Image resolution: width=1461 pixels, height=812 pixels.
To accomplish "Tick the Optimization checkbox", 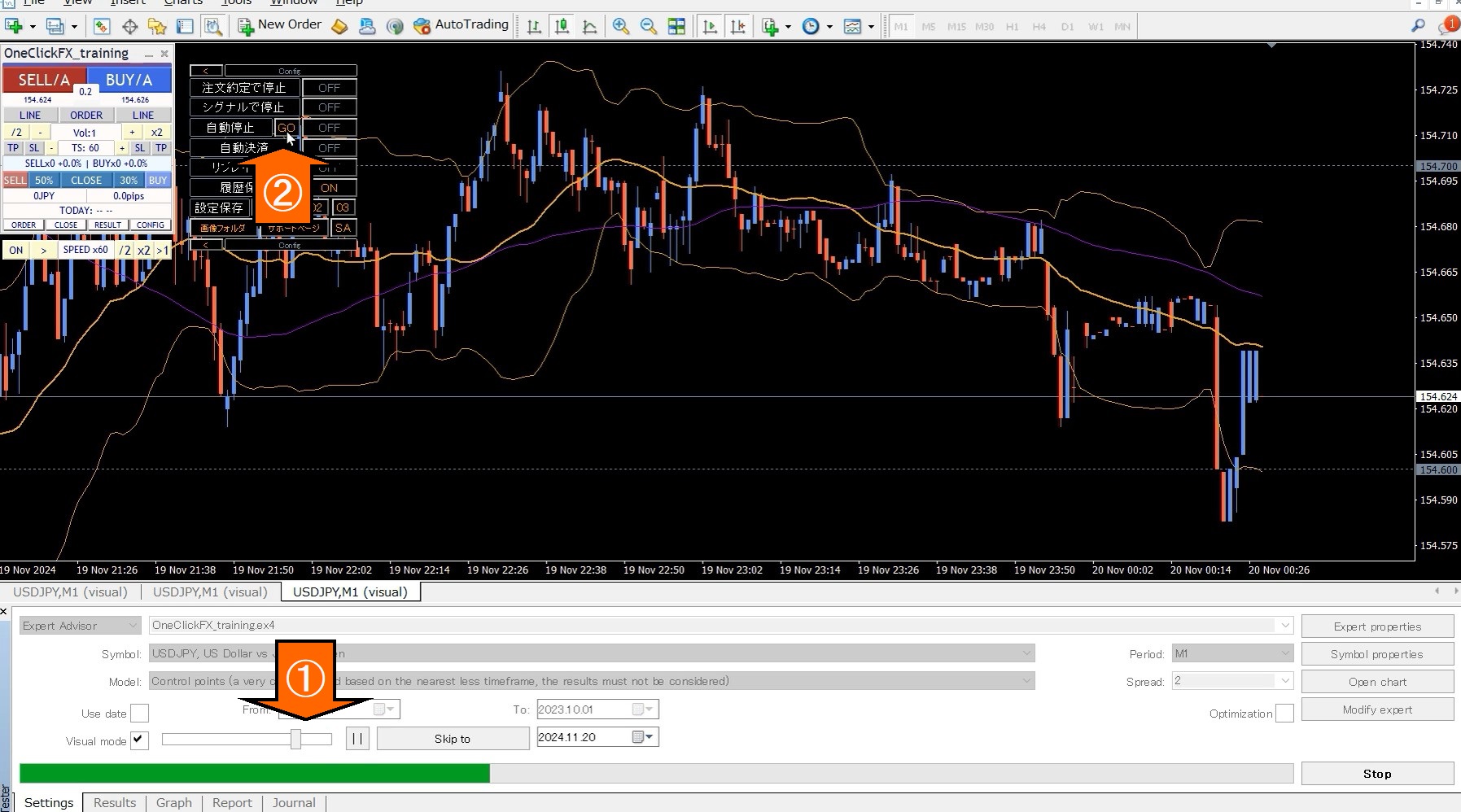I will tap(1284, 714).
